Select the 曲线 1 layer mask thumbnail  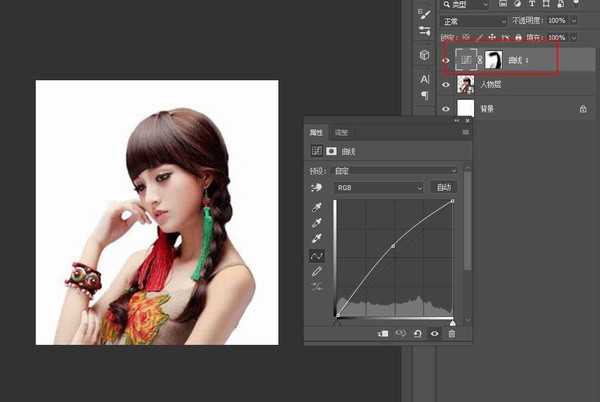tap(492, 60)
